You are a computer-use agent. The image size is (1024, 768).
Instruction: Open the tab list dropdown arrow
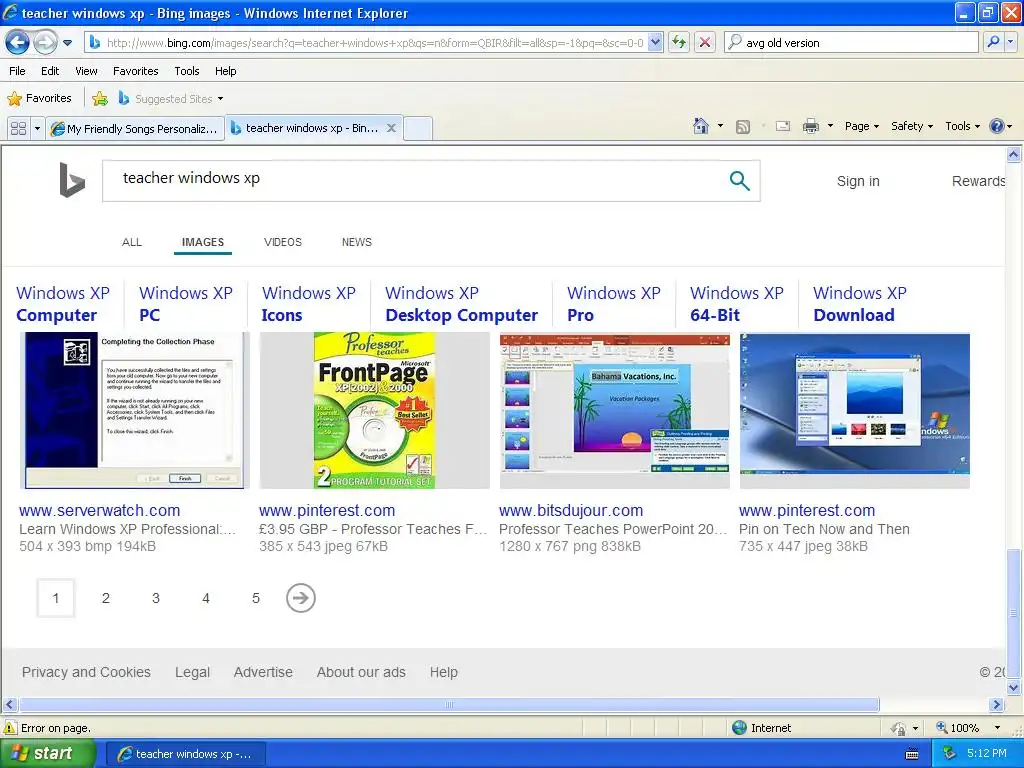(x=37, y=129)
